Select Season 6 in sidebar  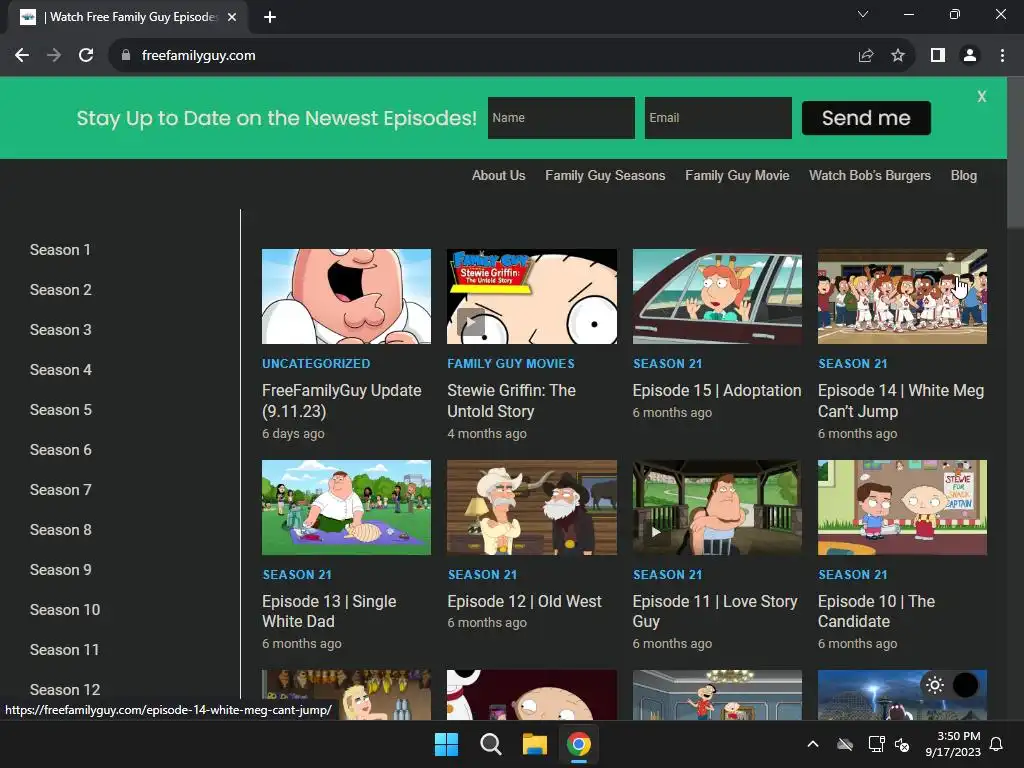[x=60, y=450]
